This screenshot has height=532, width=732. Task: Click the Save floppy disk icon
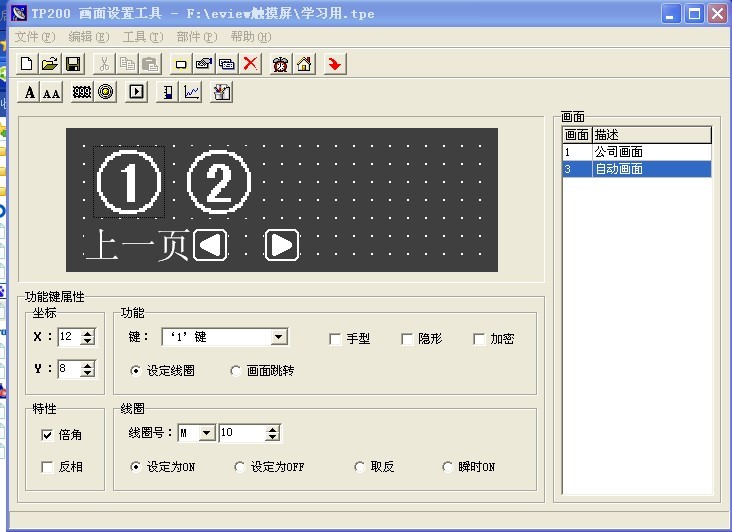coord(73,64)
